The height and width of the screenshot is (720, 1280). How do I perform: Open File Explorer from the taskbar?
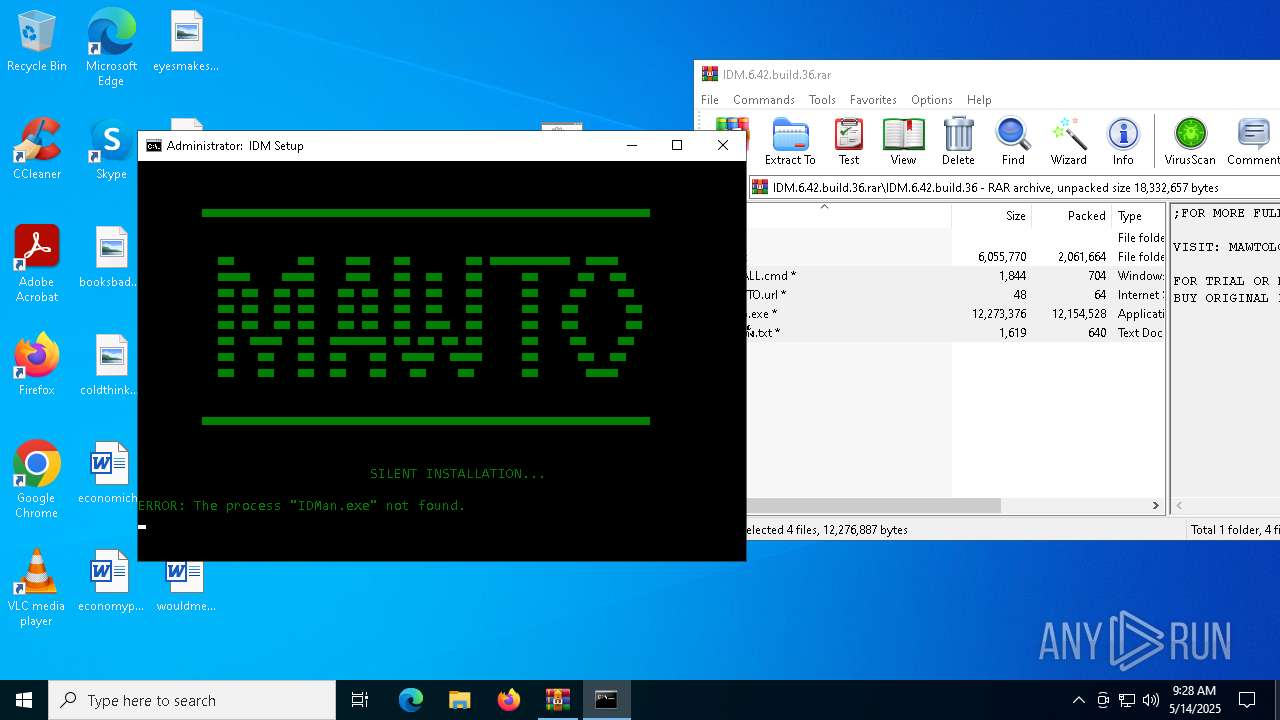pos(460,700)
